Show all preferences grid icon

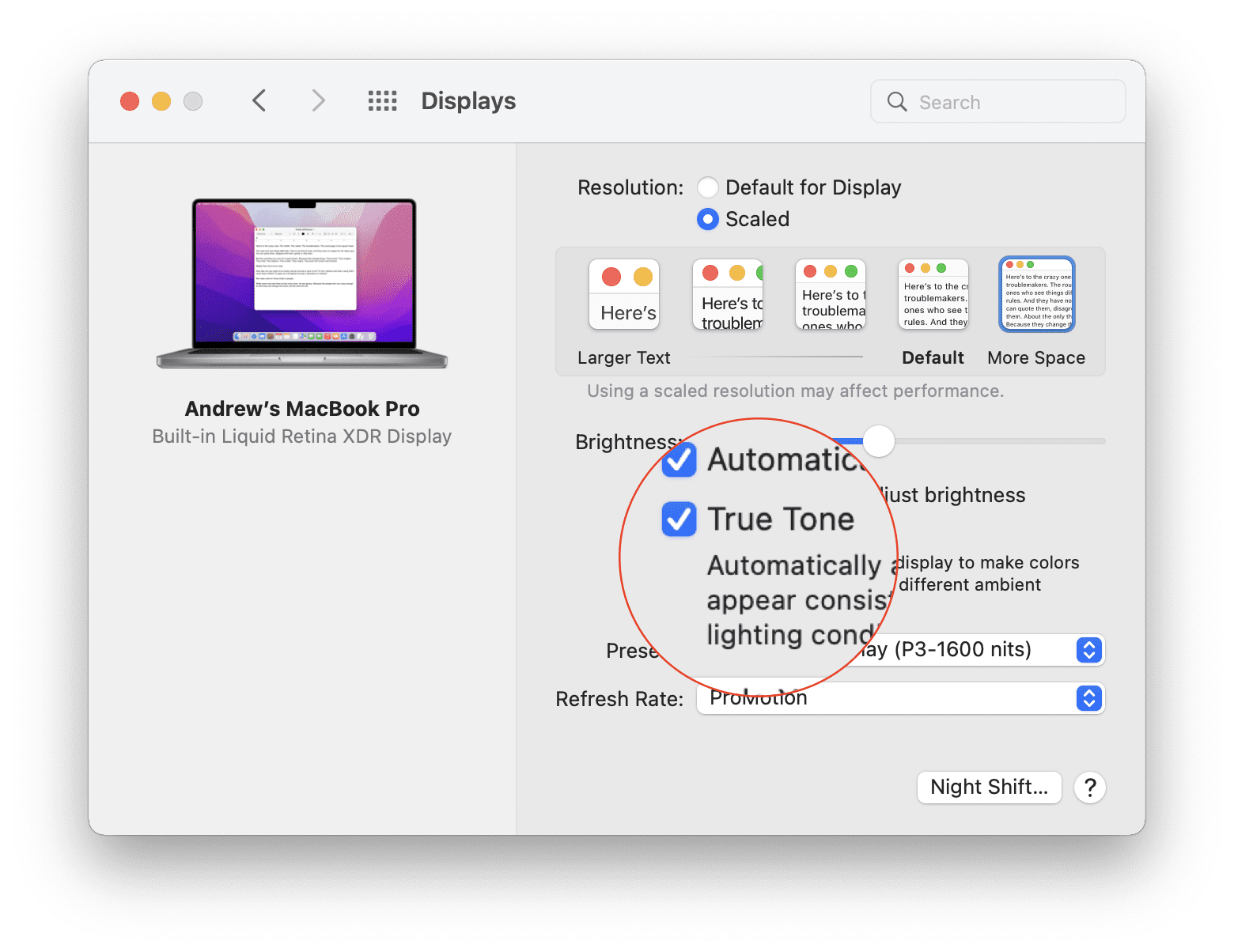383,100
